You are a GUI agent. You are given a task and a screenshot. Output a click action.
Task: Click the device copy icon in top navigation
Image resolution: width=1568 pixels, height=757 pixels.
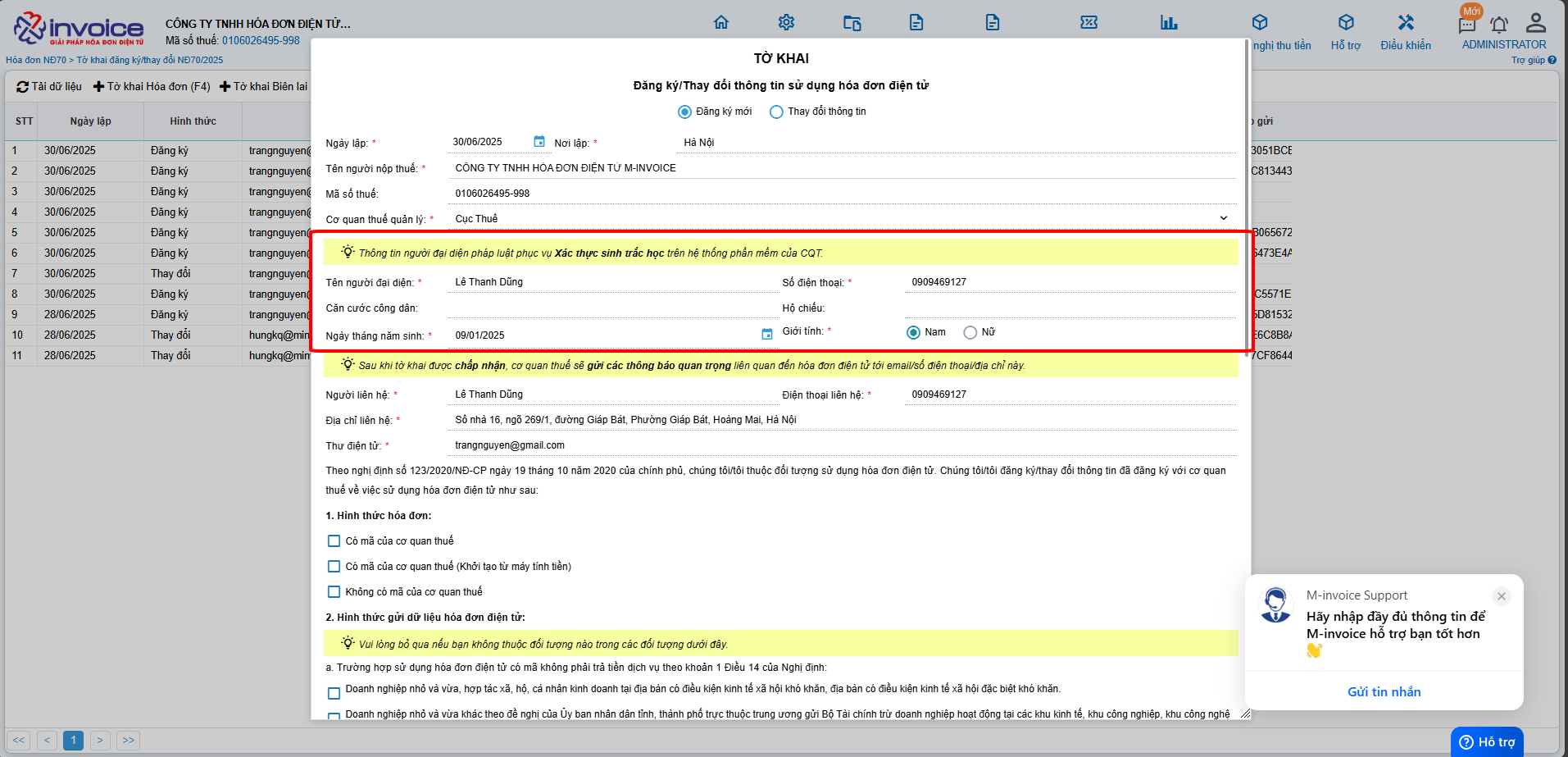[852, 23]
